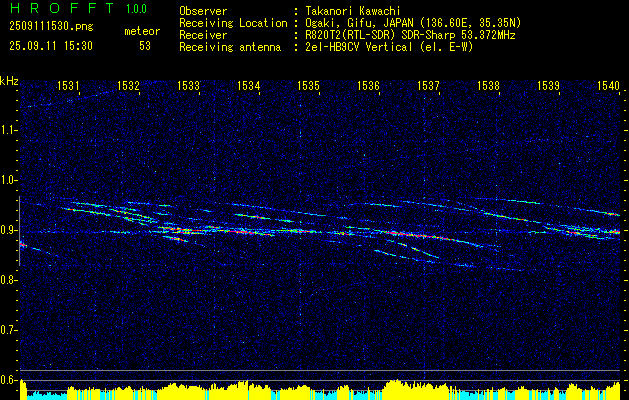Select the 1537 time label
Viewport: 629px width, 400px height.
coord(428,85)
